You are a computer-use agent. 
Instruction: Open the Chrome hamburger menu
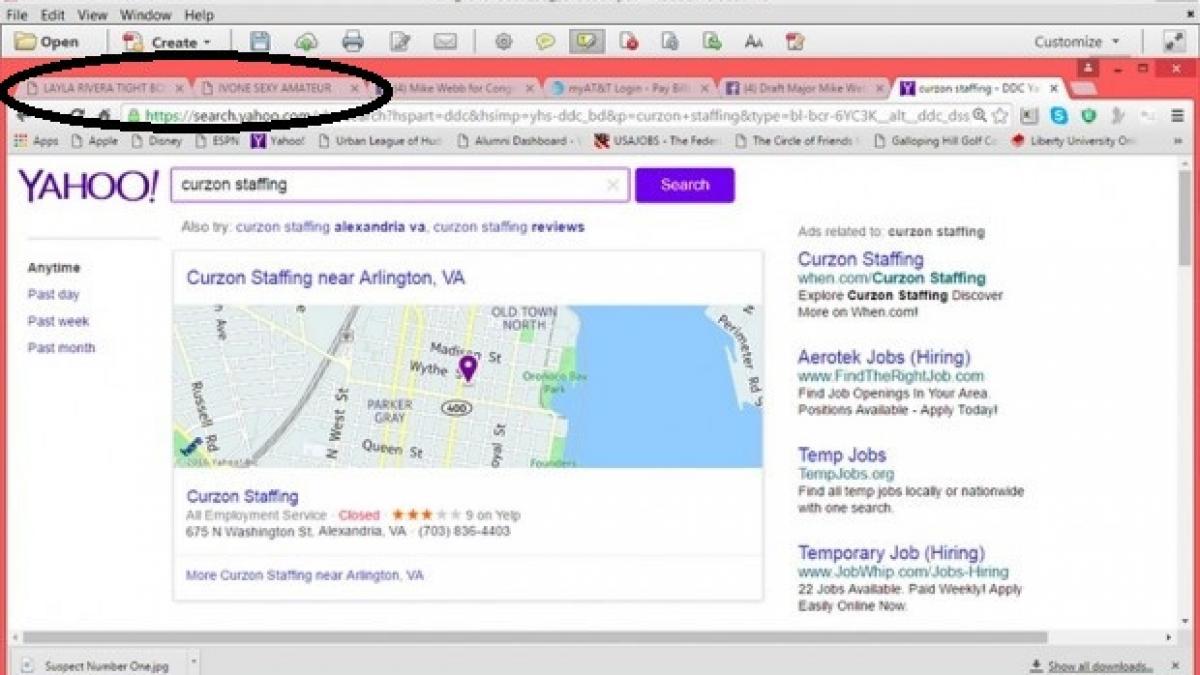(1174, 116)
